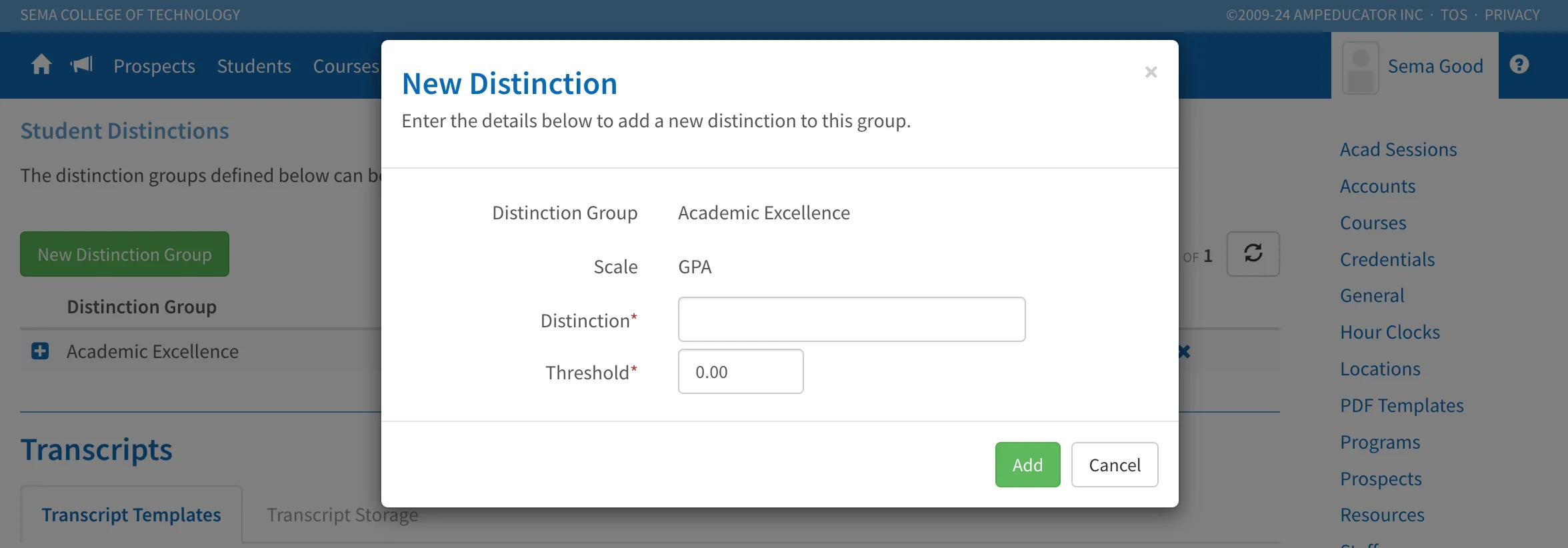
Task: Expand the Academic Excellence group row
Action: click(40, 351)
